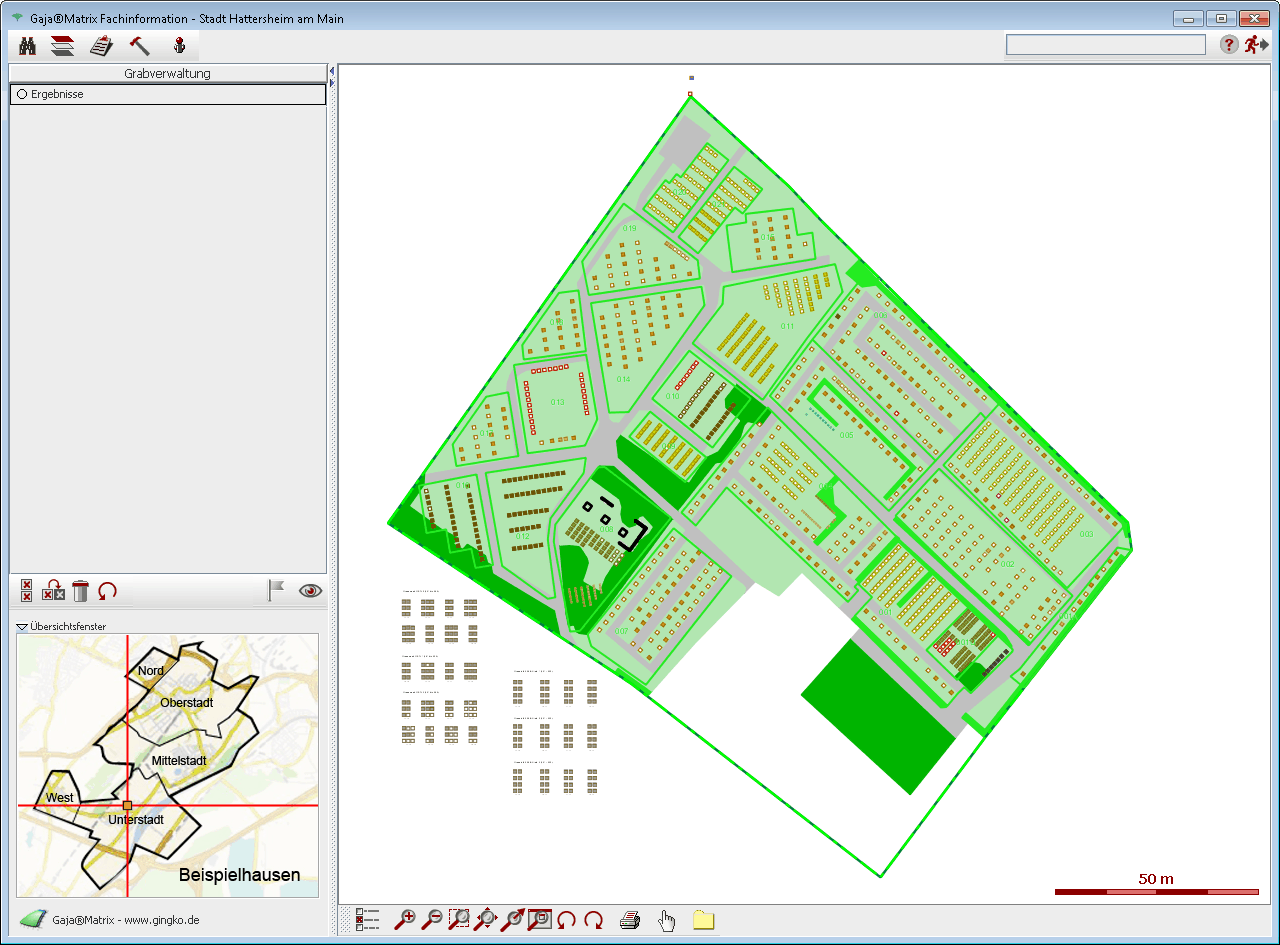Click the trash can delete icon

(x=81, y=591)
